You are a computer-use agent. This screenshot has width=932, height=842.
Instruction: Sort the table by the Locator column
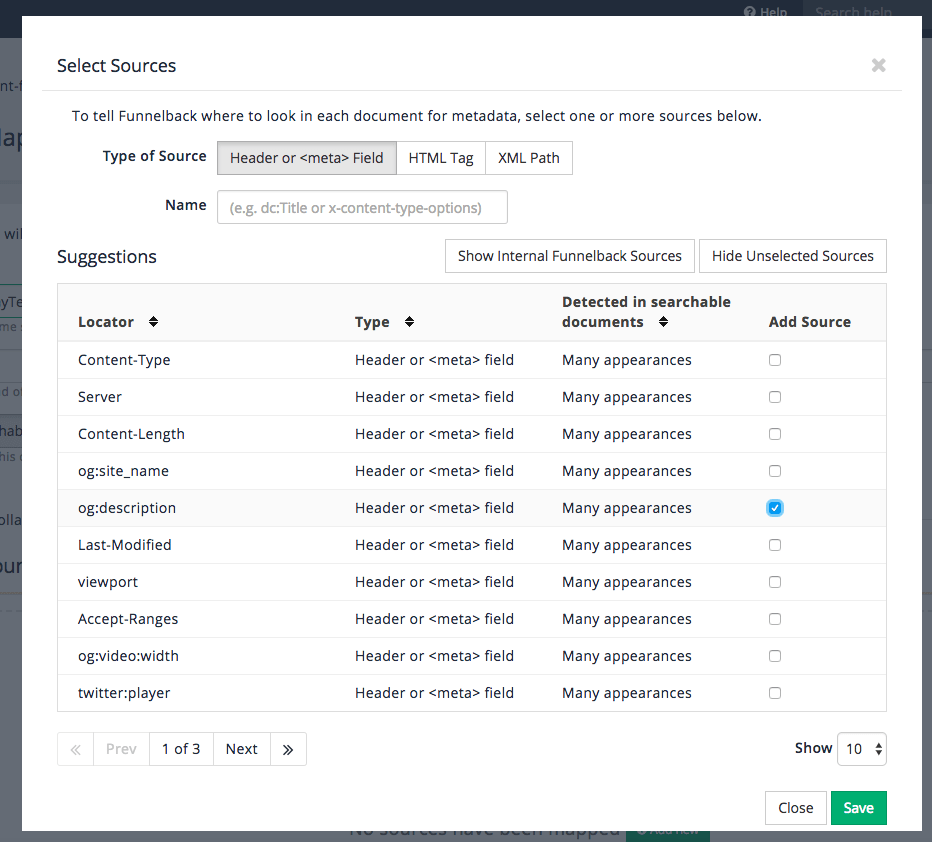[x=152, y=322]
